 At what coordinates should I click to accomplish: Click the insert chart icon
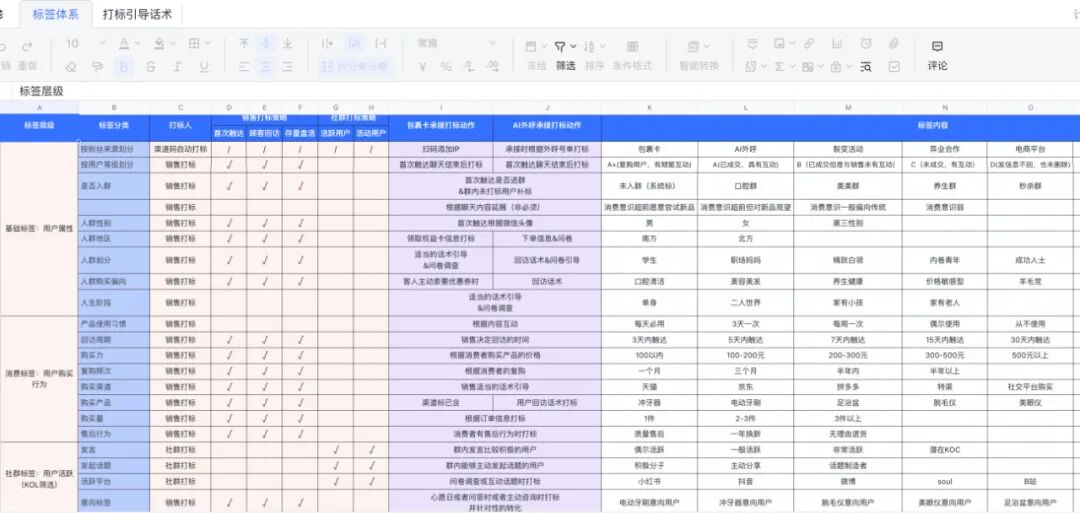(837, 43)
